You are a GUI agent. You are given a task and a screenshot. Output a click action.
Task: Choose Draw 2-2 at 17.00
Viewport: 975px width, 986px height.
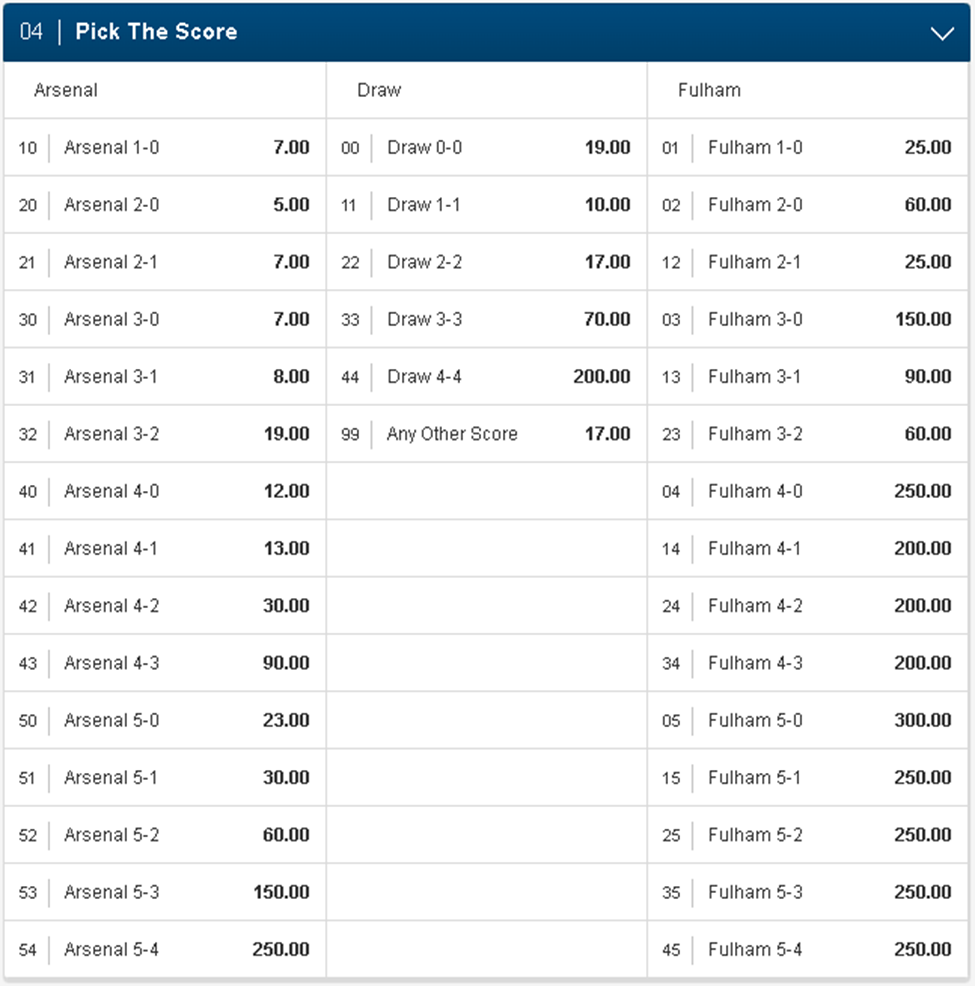tap(487, 262)
